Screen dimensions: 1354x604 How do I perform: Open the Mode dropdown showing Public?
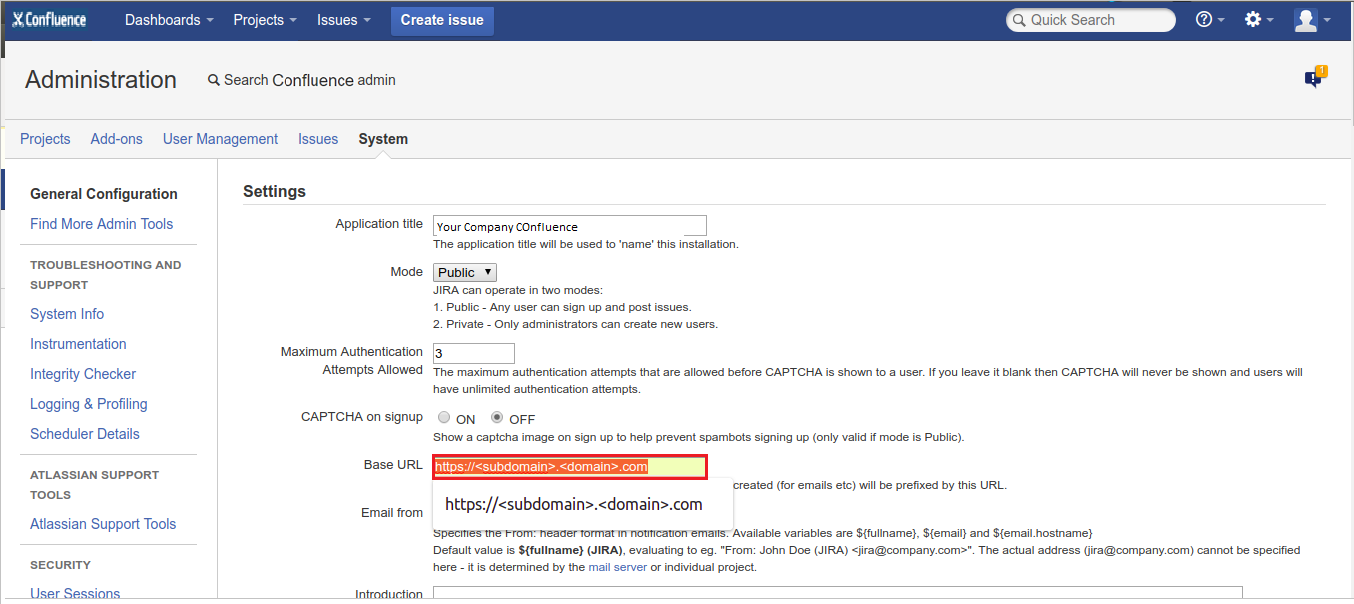[464, 271]
